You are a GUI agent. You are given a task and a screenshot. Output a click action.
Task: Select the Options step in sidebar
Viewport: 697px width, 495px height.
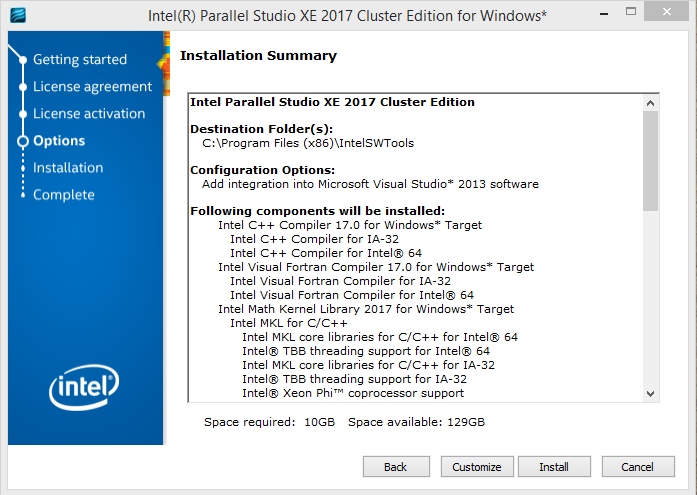coord(59,141)
